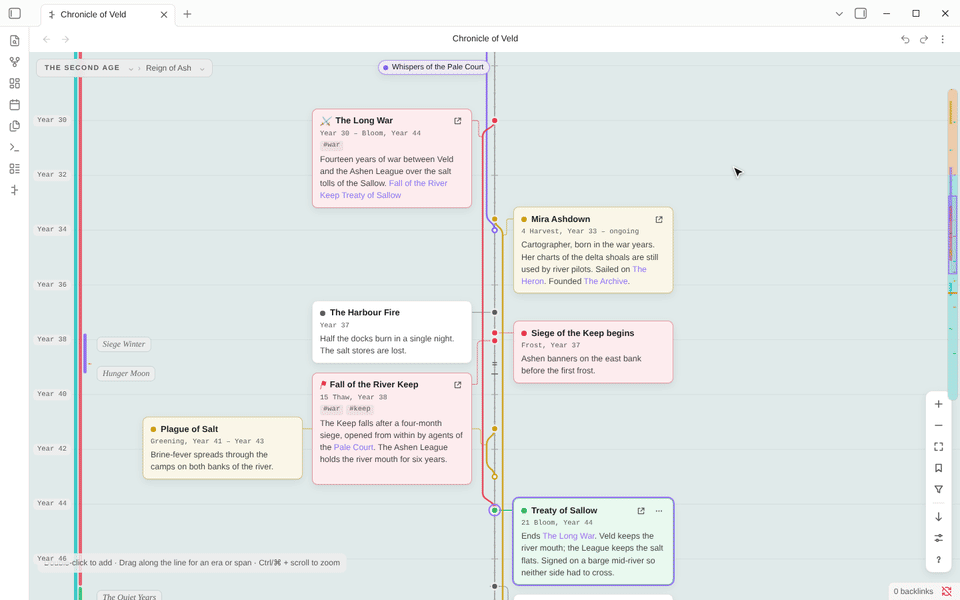960x600 pixels.
Task: Toggle the right sidebar panel
Action: [x=861, y=13]
